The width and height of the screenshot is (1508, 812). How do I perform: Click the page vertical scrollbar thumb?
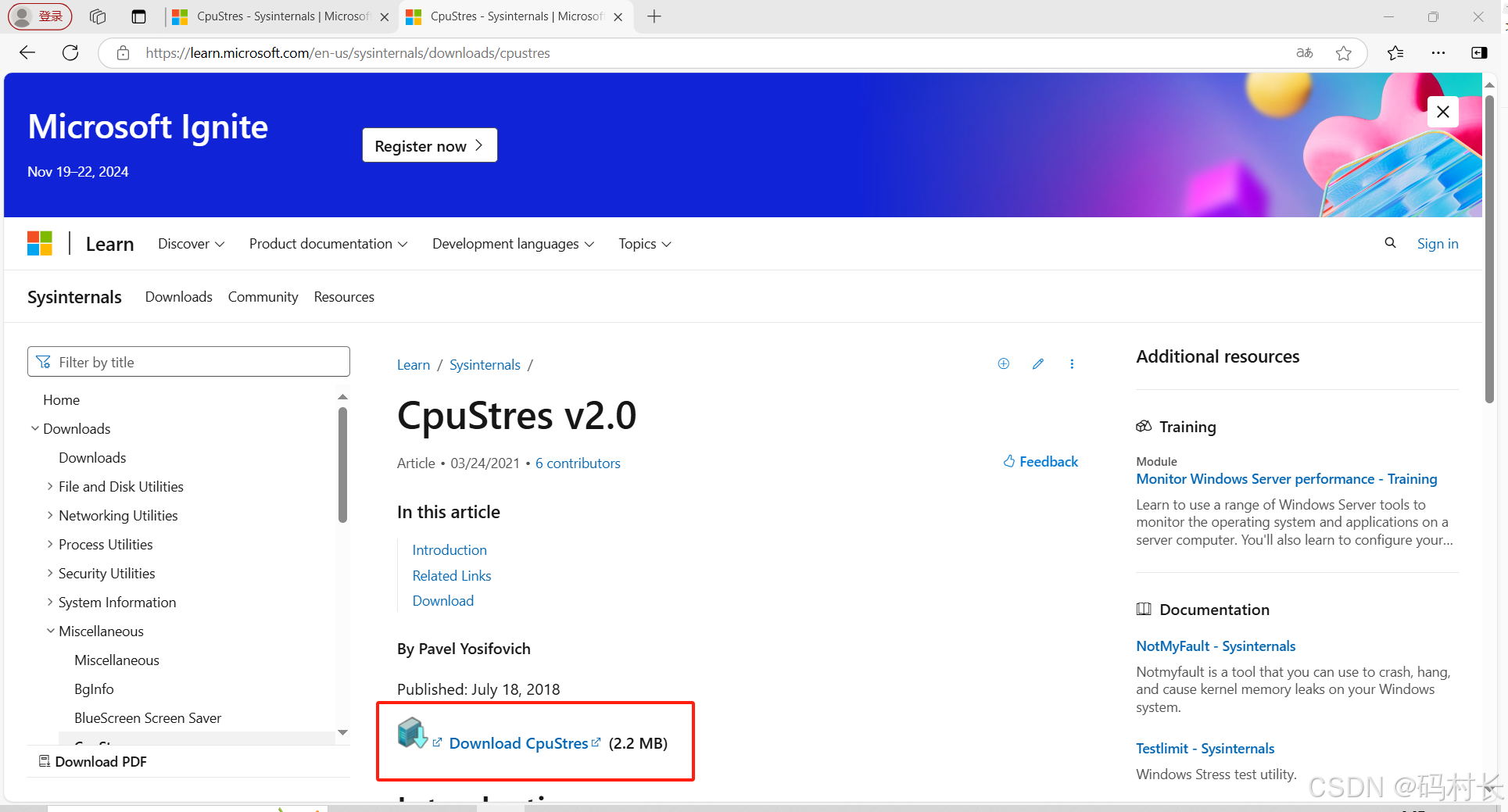(1490, 250)
